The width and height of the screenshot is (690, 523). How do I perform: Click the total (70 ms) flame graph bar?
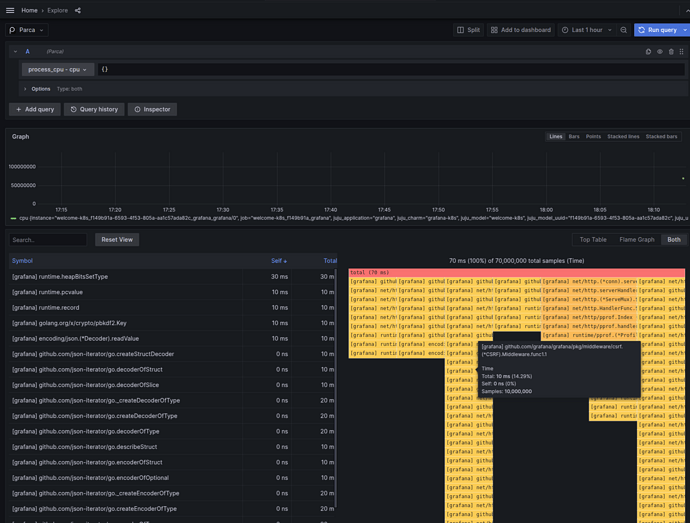point(517,273)
